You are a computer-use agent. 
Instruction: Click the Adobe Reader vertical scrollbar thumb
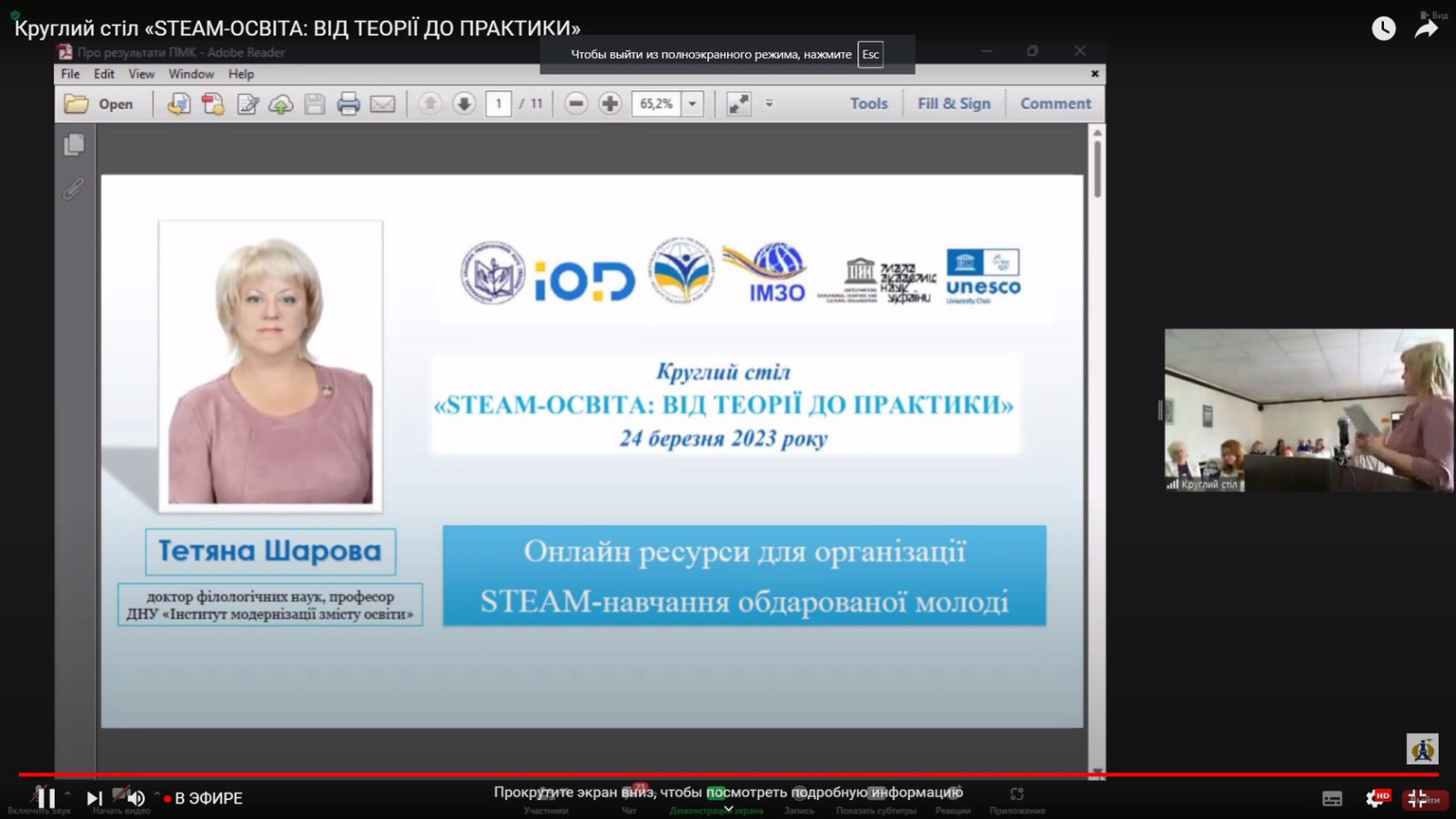1097,168
